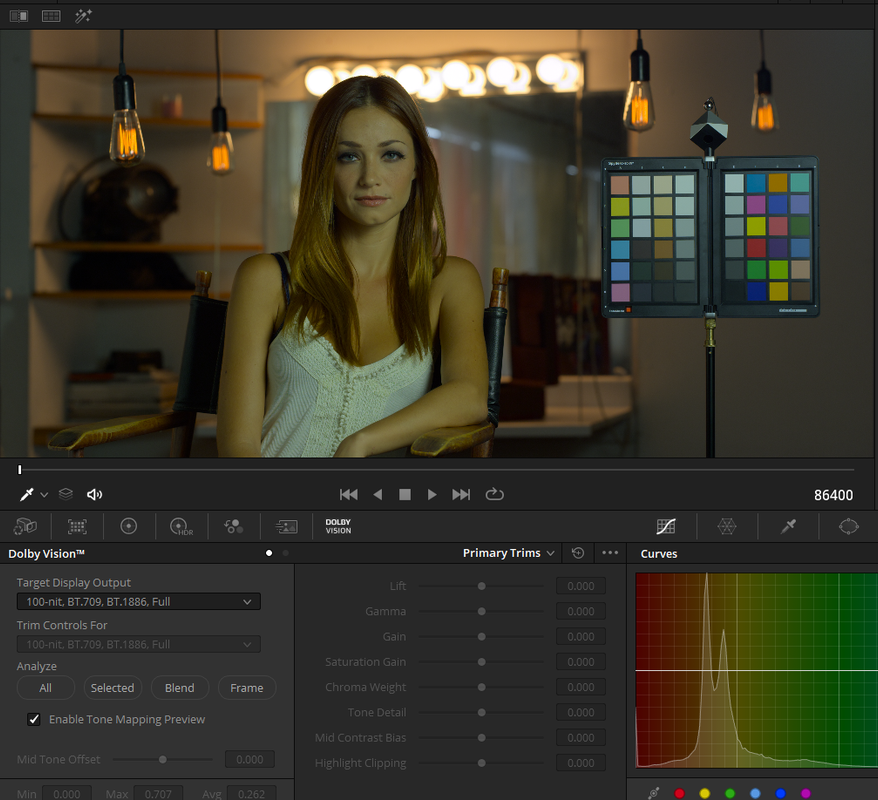The width and height of the screenshot is (878, 800).
Task: Click the Curves panel title
Action: [x=659, y=554]
